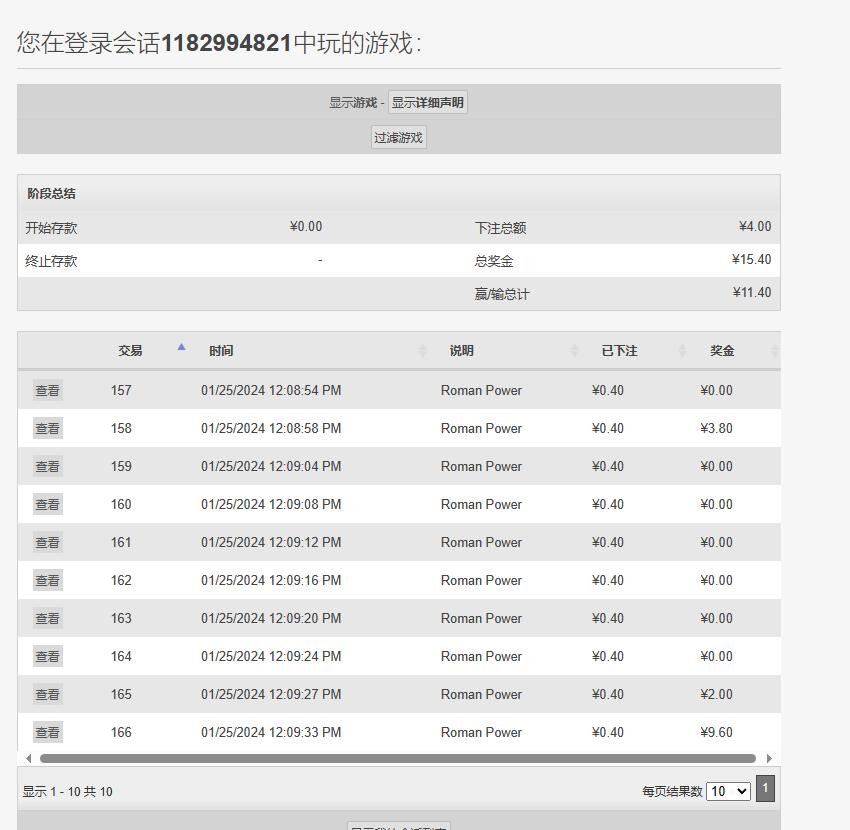
Task: View details of transaction 158
Action: tap(48, 428)
